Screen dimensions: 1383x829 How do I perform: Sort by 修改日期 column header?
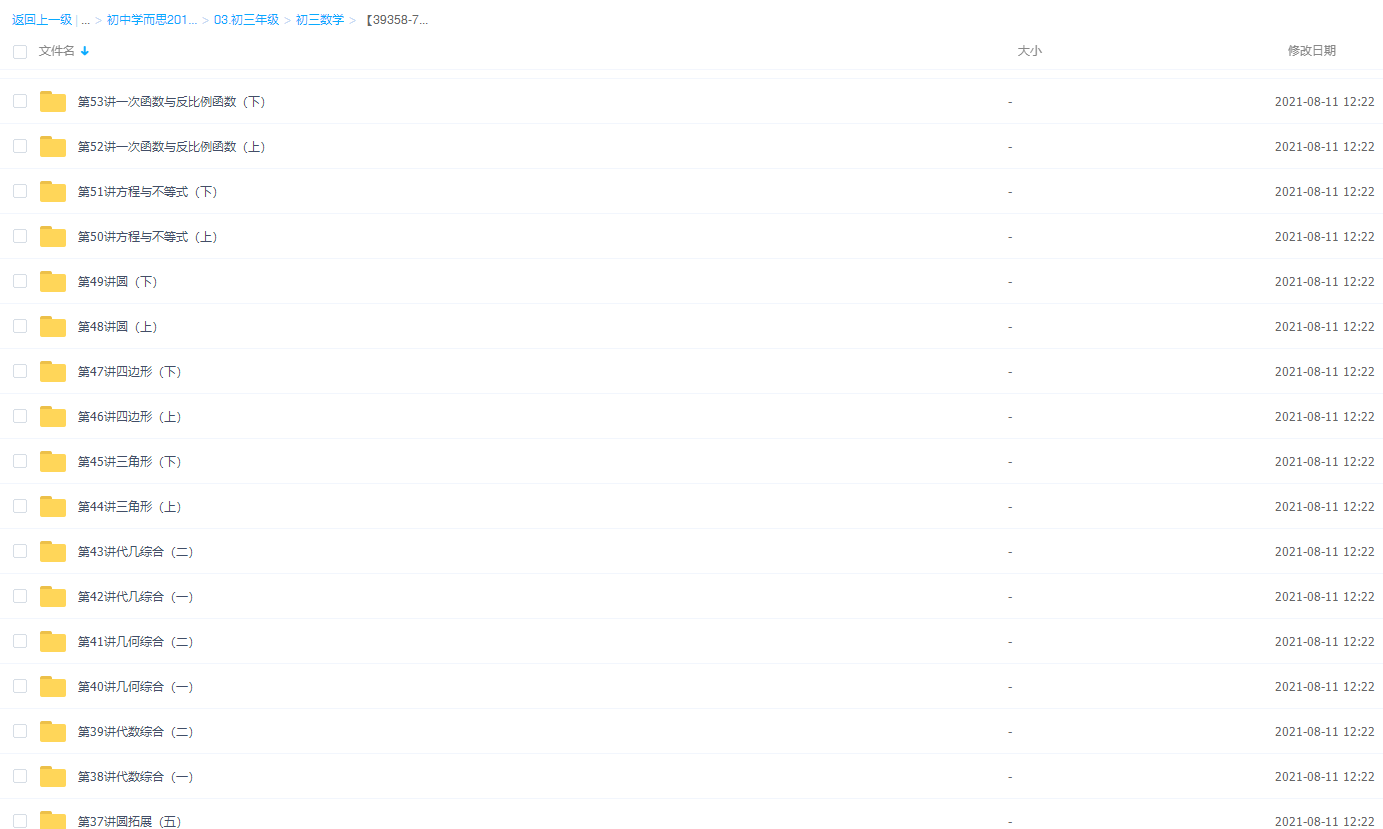1311,51
